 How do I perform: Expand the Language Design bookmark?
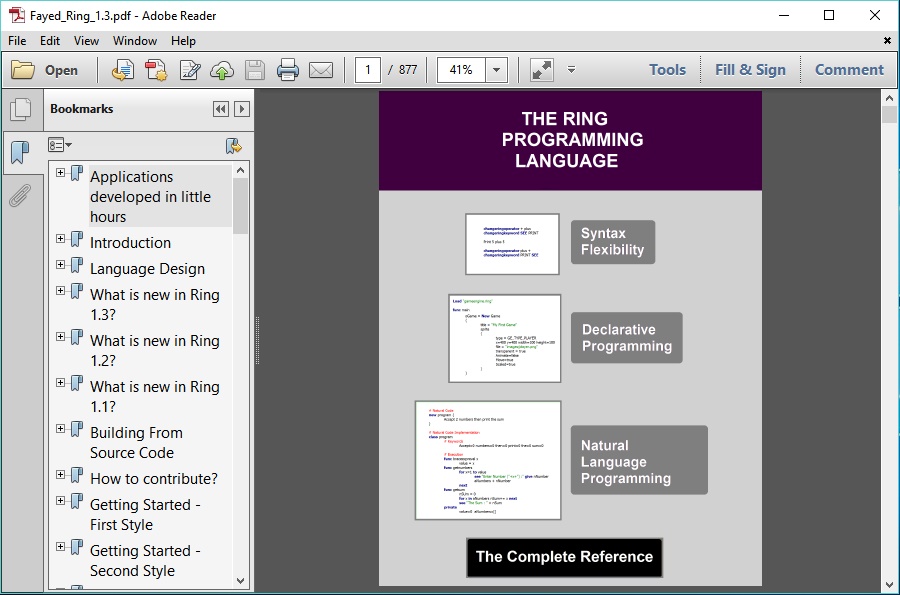coord(60,265)
